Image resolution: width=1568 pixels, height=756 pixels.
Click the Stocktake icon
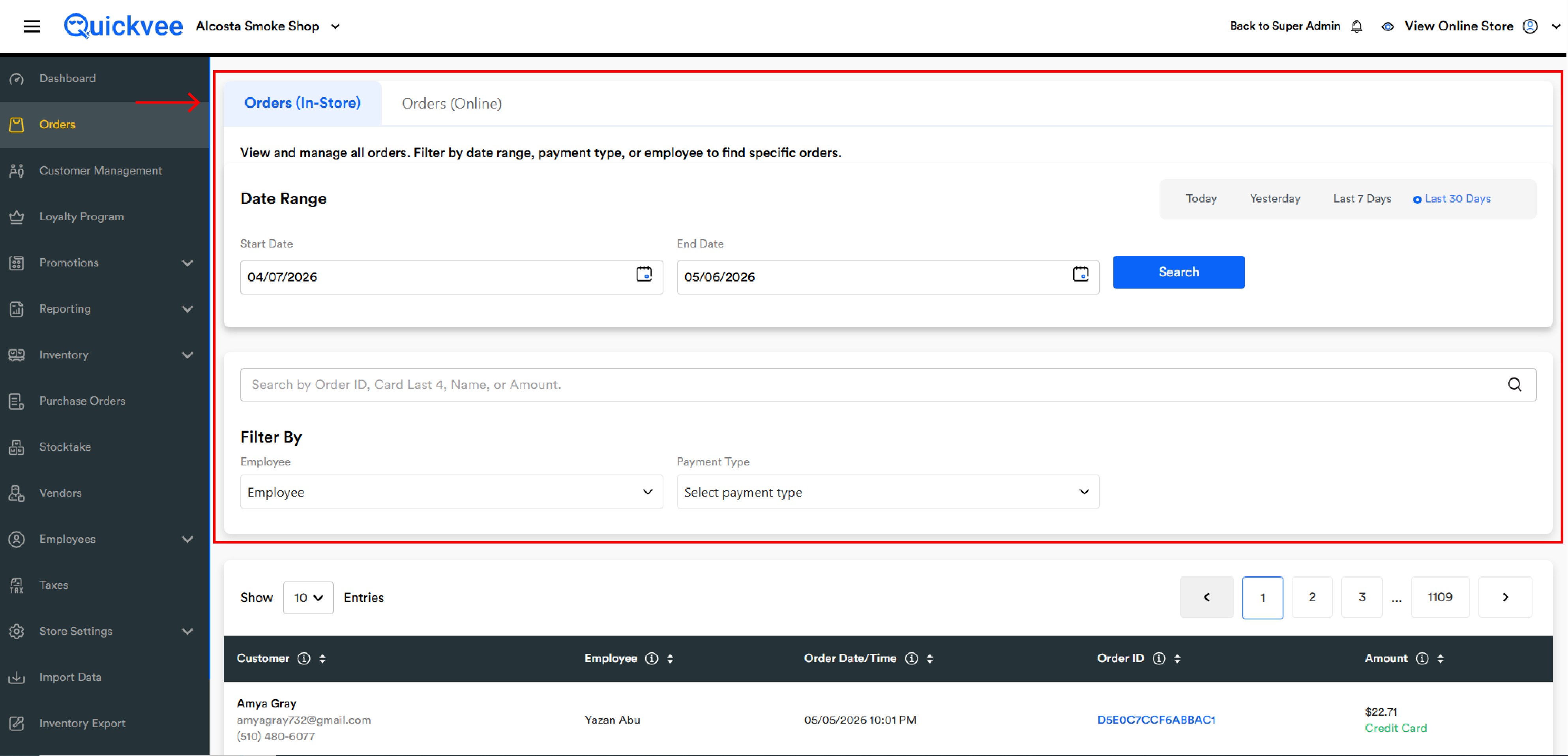click(x=17, y=447)
